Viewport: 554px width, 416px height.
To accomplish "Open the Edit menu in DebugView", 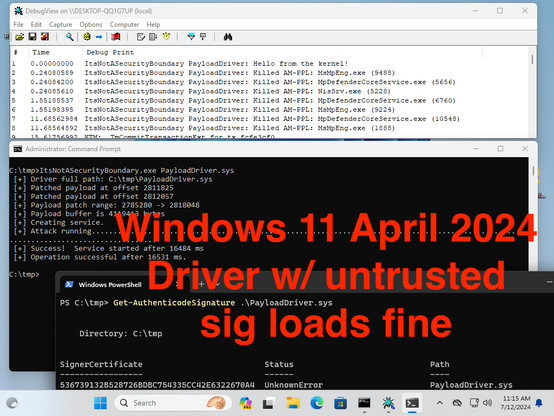I will click(x=36, y=24).
